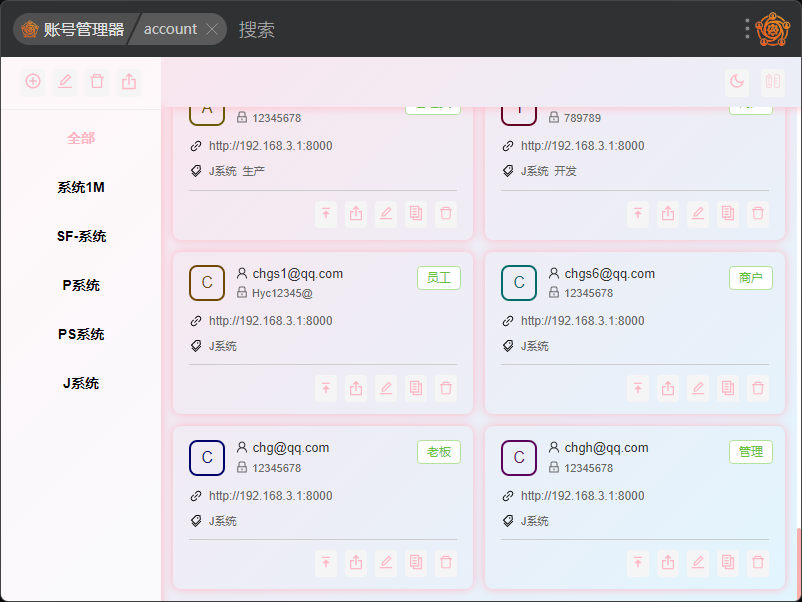Share the chgs1@qq.com card
The image size is (802, 602).
(x=356, y=388)
